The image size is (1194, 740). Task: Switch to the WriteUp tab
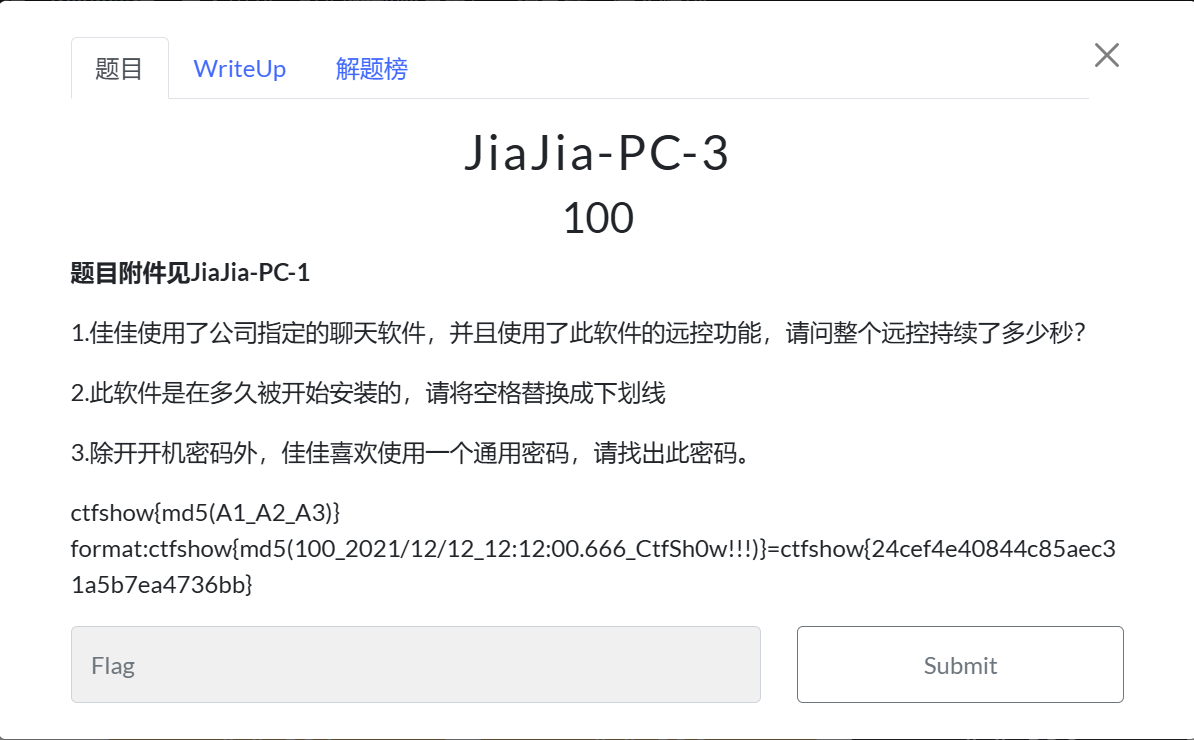click(239, 69)
